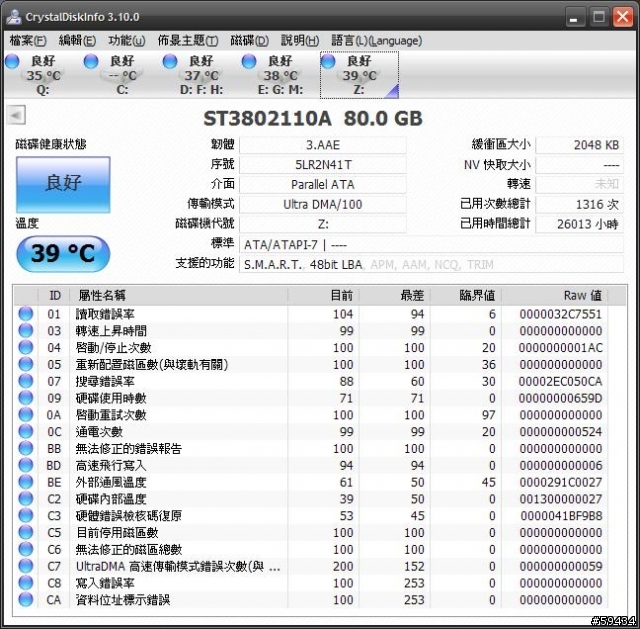The image size is (640, 629).
Task: Click status orb for attribute C6 無法修正的磁區總數
Action: [x=26, y=549]
